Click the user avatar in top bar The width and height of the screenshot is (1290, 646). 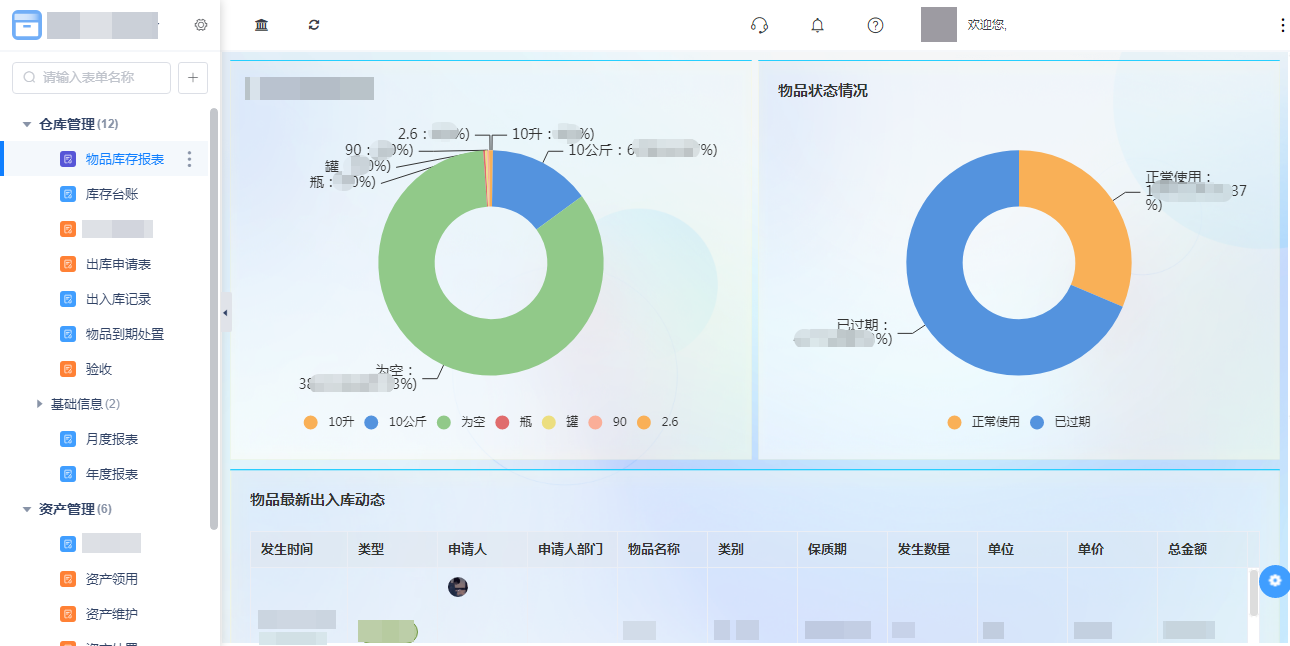click(939, 24)
